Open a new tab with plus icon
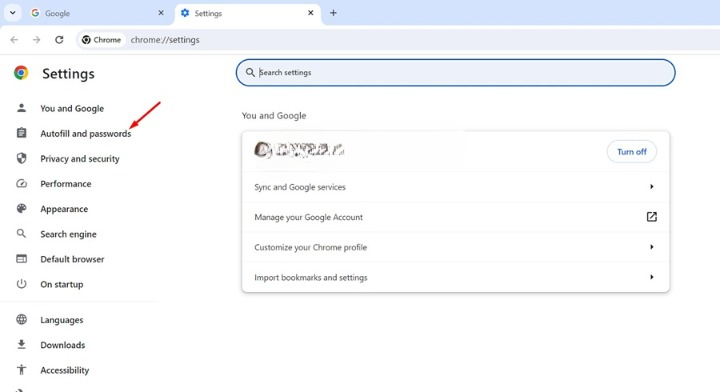720x392 pixels. 333,13
